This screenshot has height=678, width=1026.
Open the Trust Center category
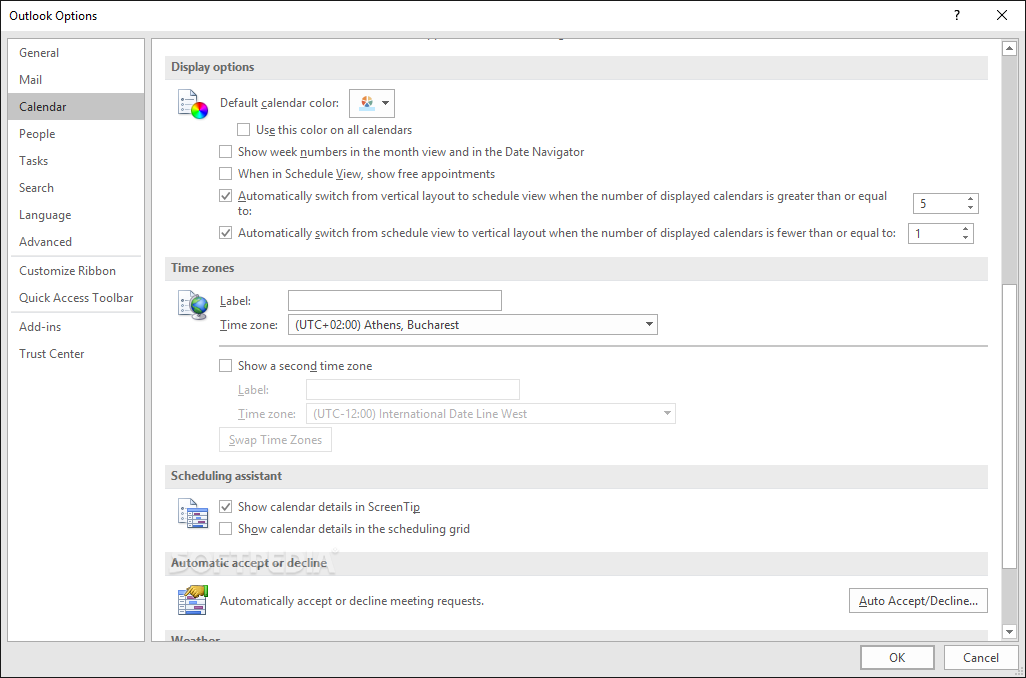(76, 353)
